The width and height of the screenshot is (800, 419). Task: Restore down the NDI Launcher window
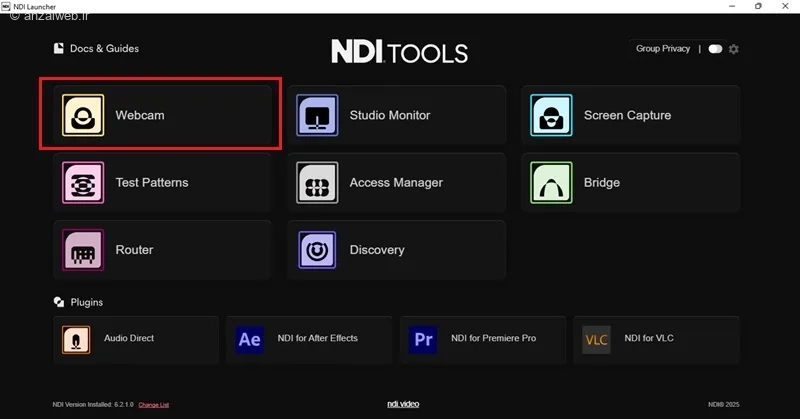click(x=759, y=6)
